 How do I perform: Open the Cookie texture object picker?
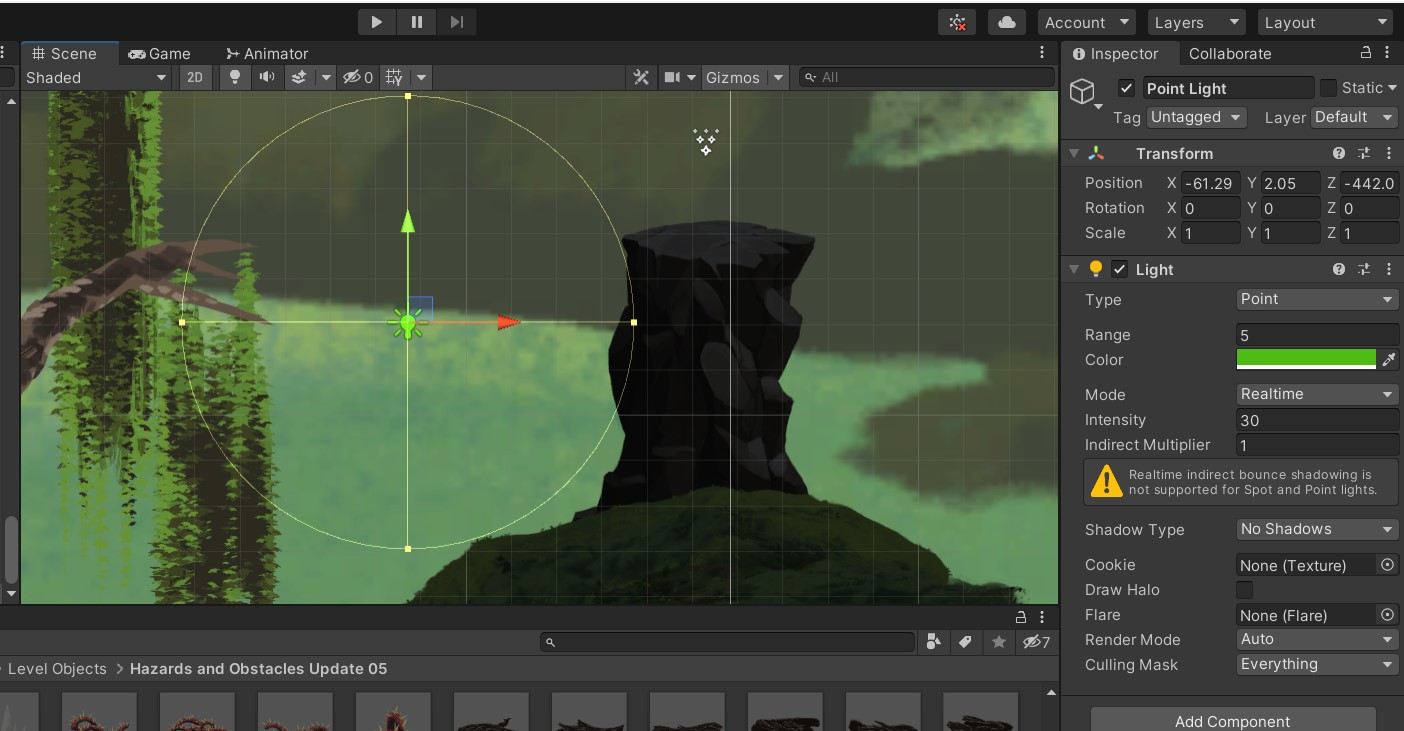[1387, 565]
